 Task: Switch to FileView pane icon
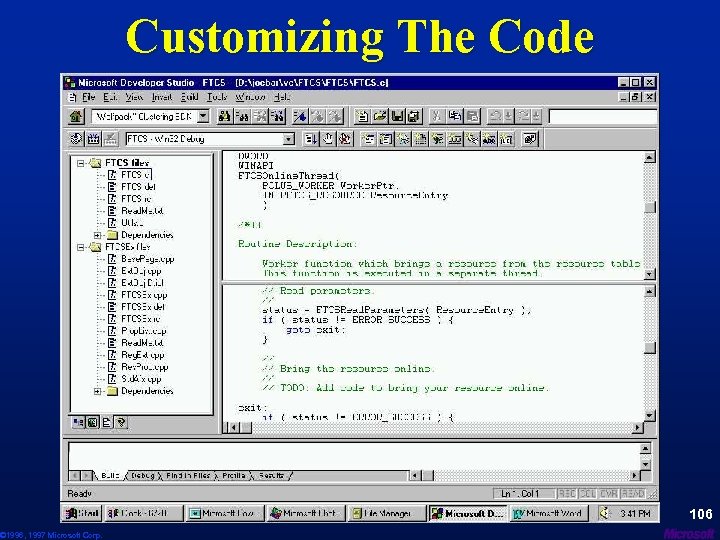point(107,422)
